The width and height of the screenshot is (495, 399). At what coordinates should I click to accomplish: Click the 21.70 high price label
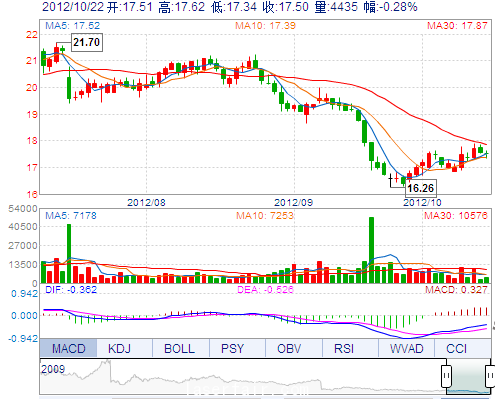(86, 42)
